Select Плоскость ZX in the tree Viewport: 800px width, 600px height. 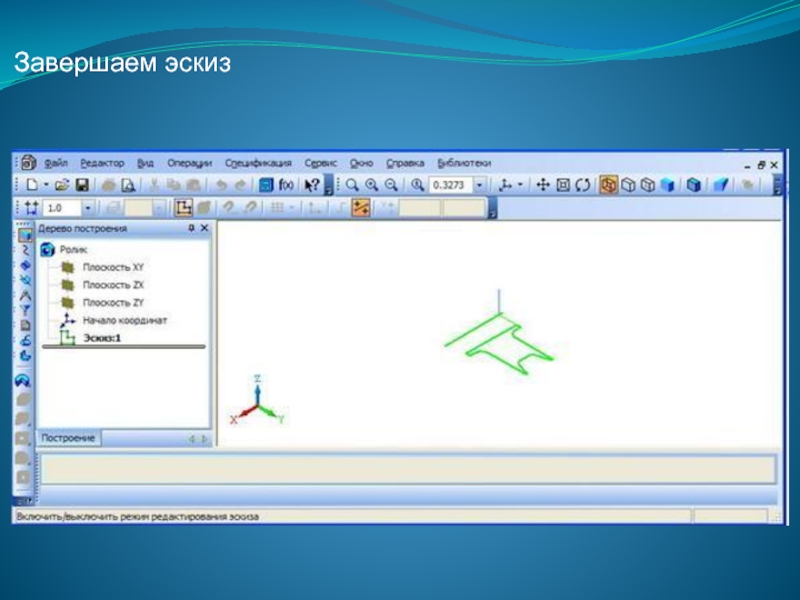tap(113, 285)
